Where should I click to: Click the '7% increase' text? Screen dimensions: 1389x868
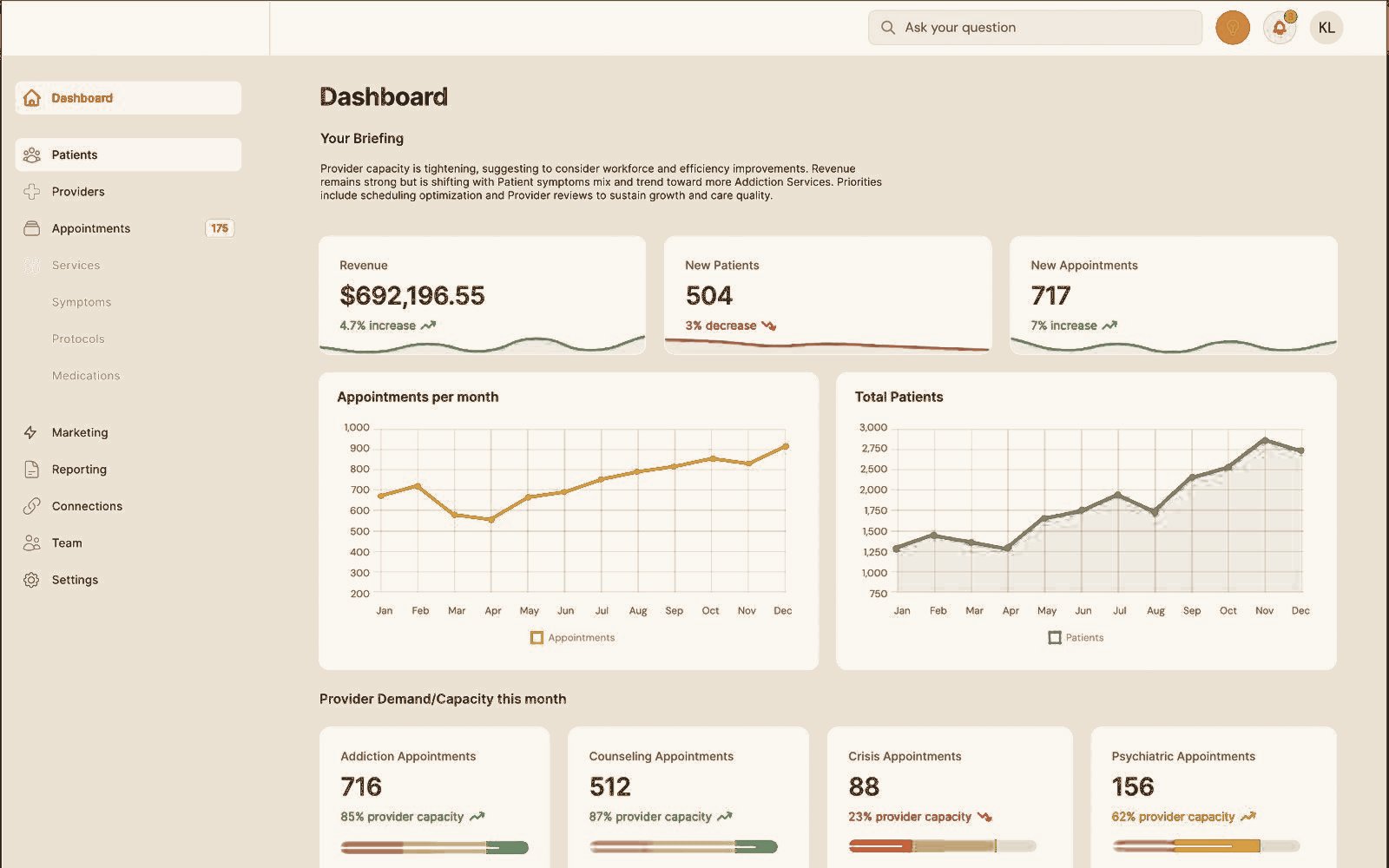pyautogui.click(x=1063, y=325)
